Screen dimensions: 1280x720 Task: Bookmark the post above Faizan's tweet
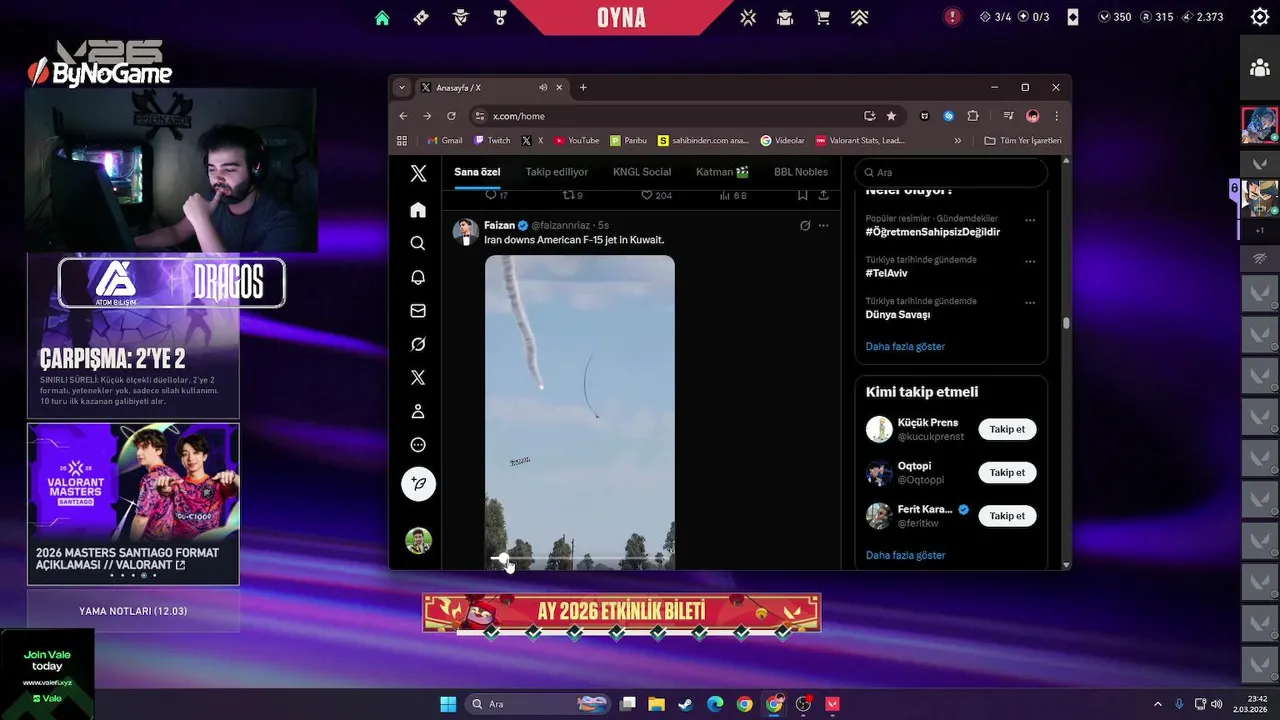pos(803,195)
